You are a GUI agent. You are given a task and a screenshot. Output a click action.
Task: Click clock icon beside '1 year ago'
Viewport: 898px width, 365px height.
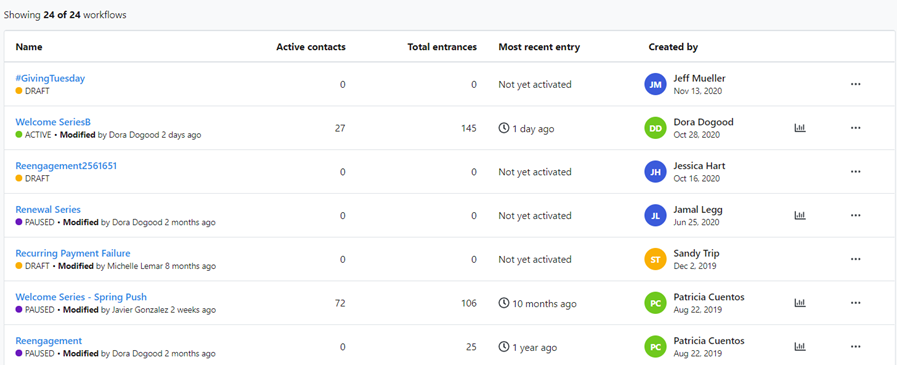504,347
